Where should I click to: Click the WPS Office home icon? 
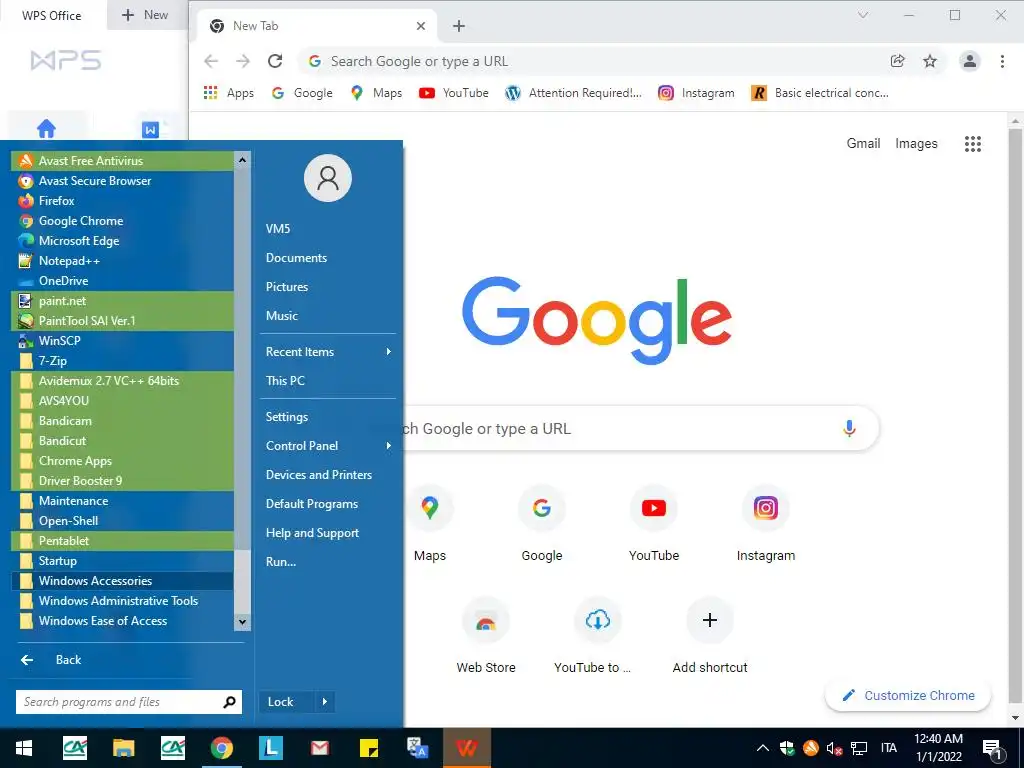point(46,129)
